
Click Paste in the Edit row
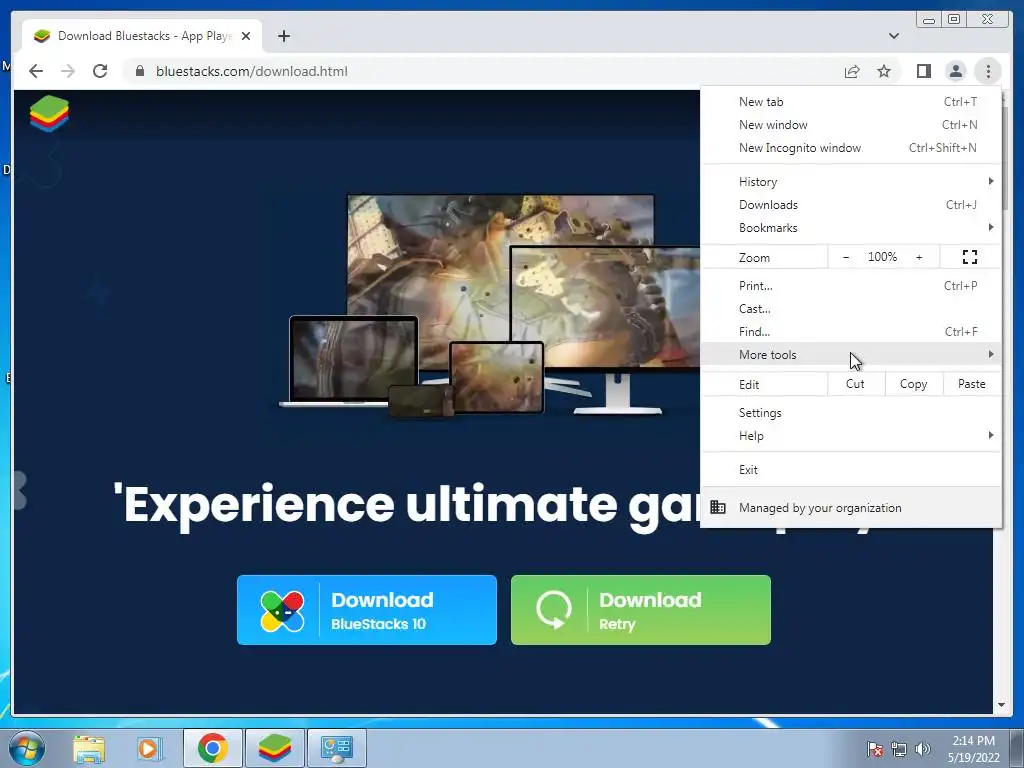pos(972,384)
